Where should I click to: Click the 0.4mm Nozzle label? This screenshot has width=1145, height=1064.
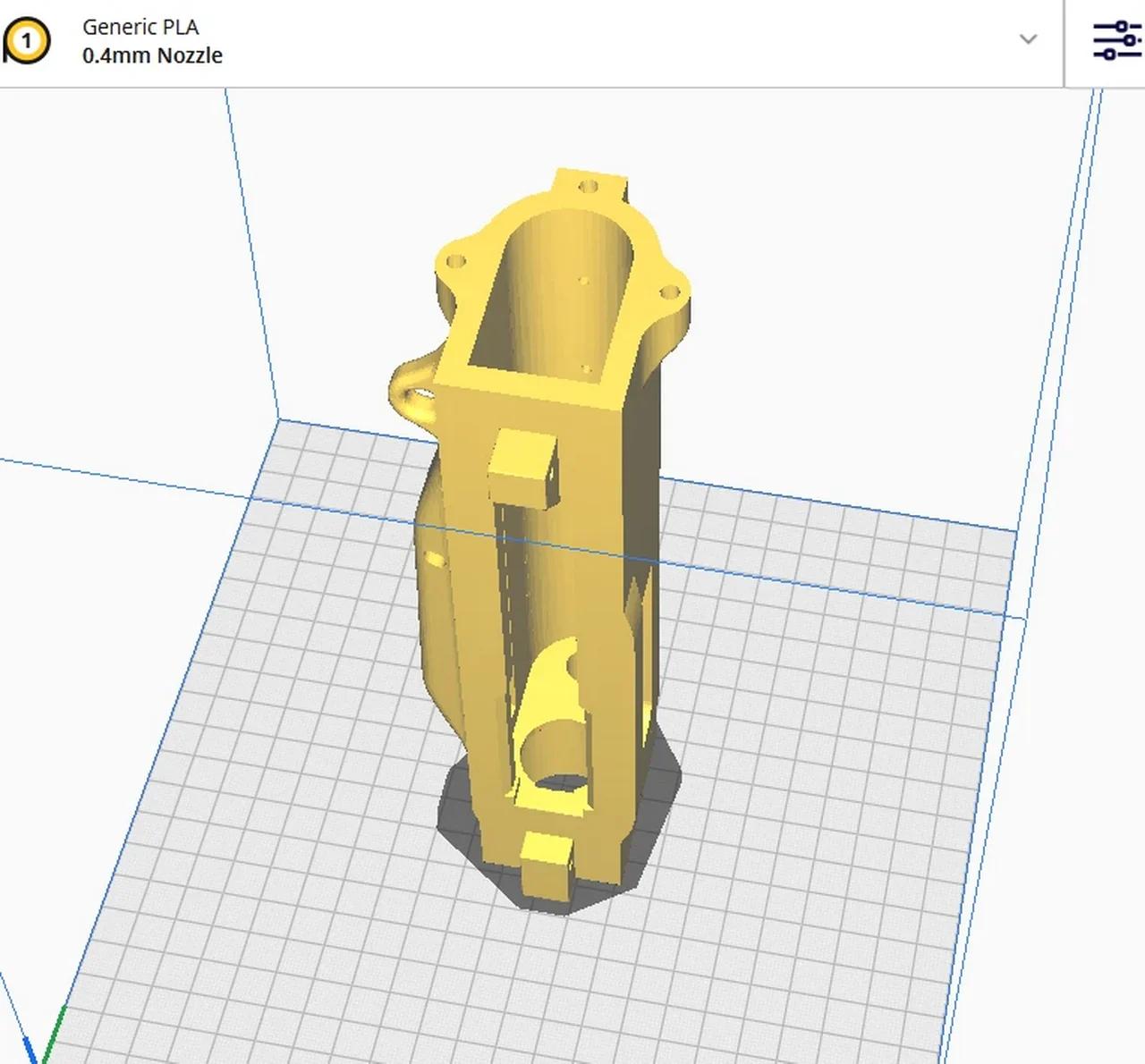click(152, 55)
